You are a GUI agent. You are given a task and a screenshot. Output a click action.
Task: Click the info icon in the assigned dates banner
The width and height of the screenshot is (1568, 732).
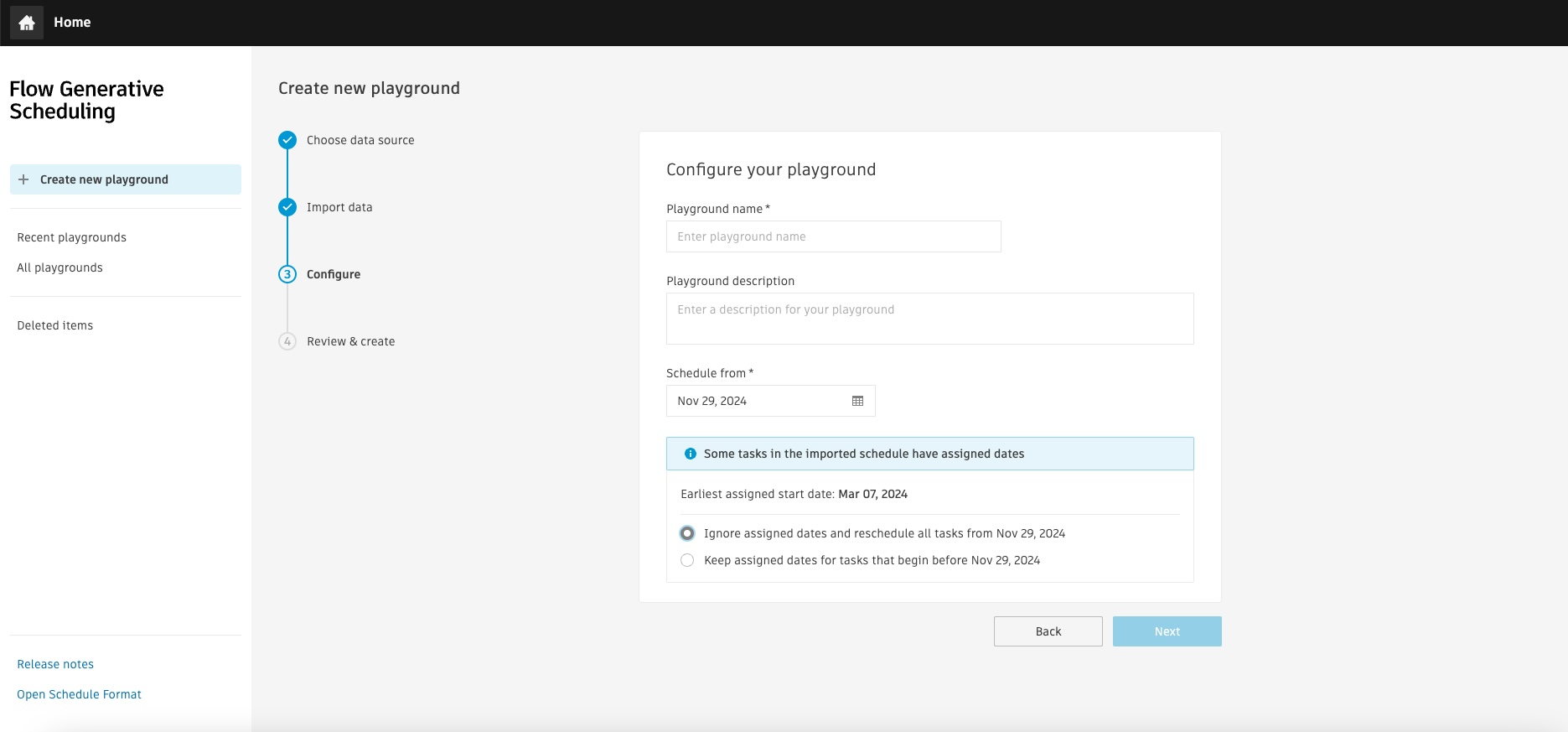691,454
